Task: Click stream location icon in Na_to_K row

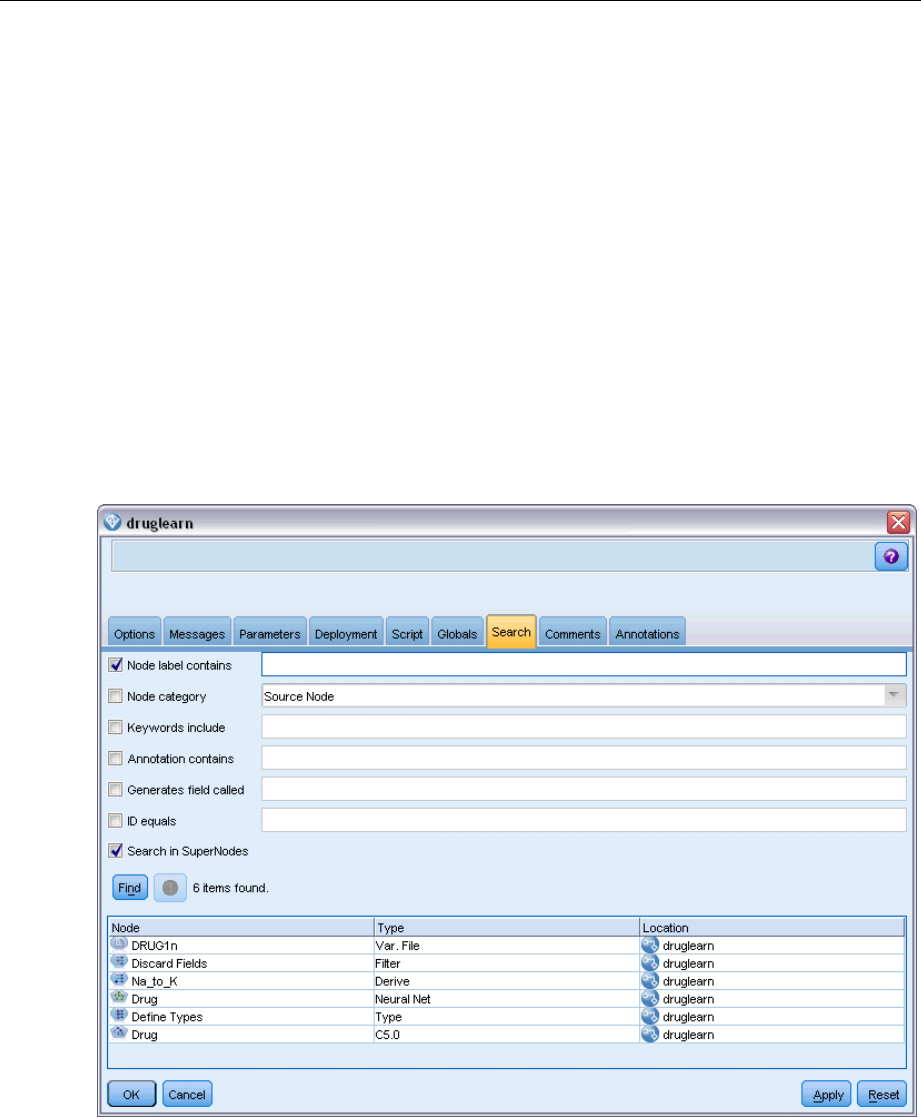Action: click(650, 981)
